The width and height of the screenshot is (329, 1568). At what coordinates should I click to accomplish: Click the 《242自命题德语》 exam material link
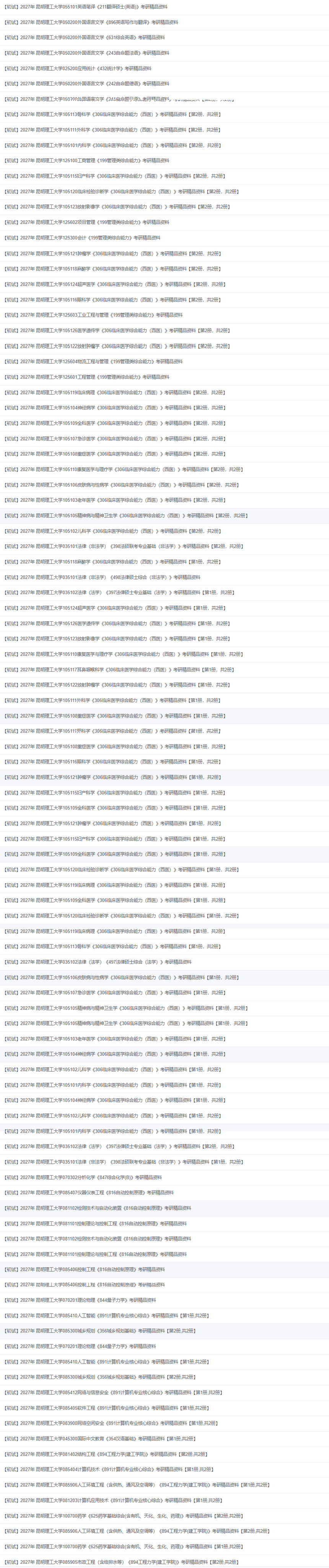(87, 83)
